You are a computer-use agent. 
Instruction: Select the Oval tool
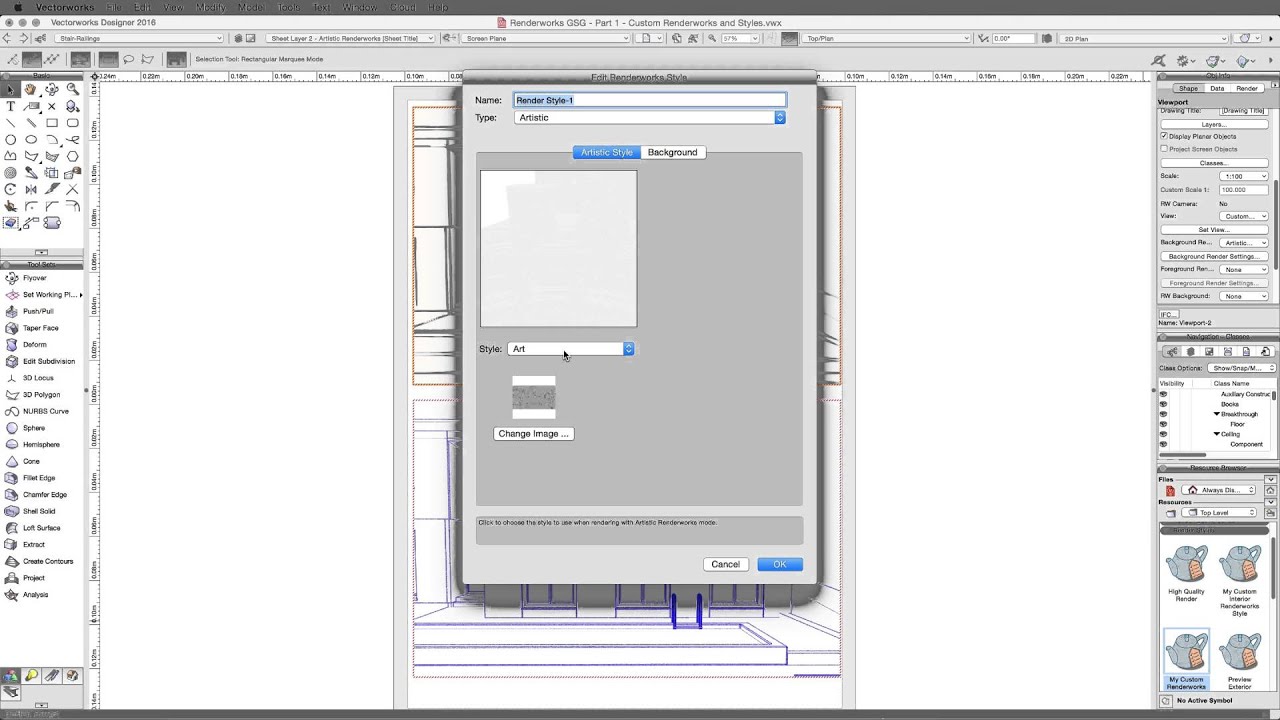(31, 140)
